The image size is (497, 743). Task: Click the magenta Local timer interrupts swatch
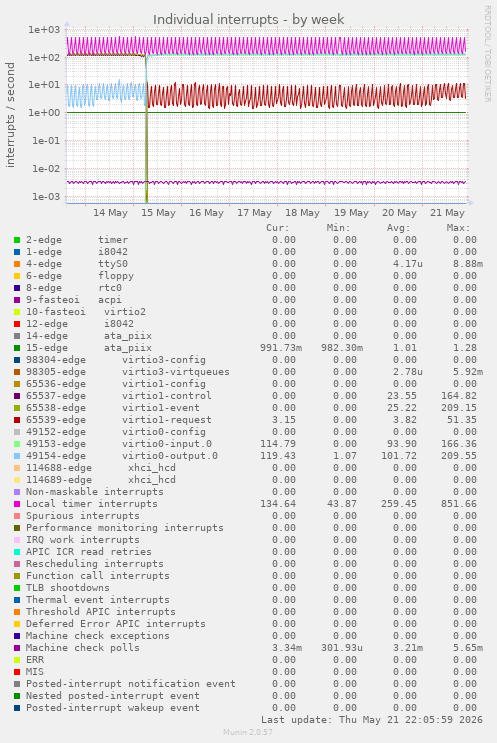(17, 504)
